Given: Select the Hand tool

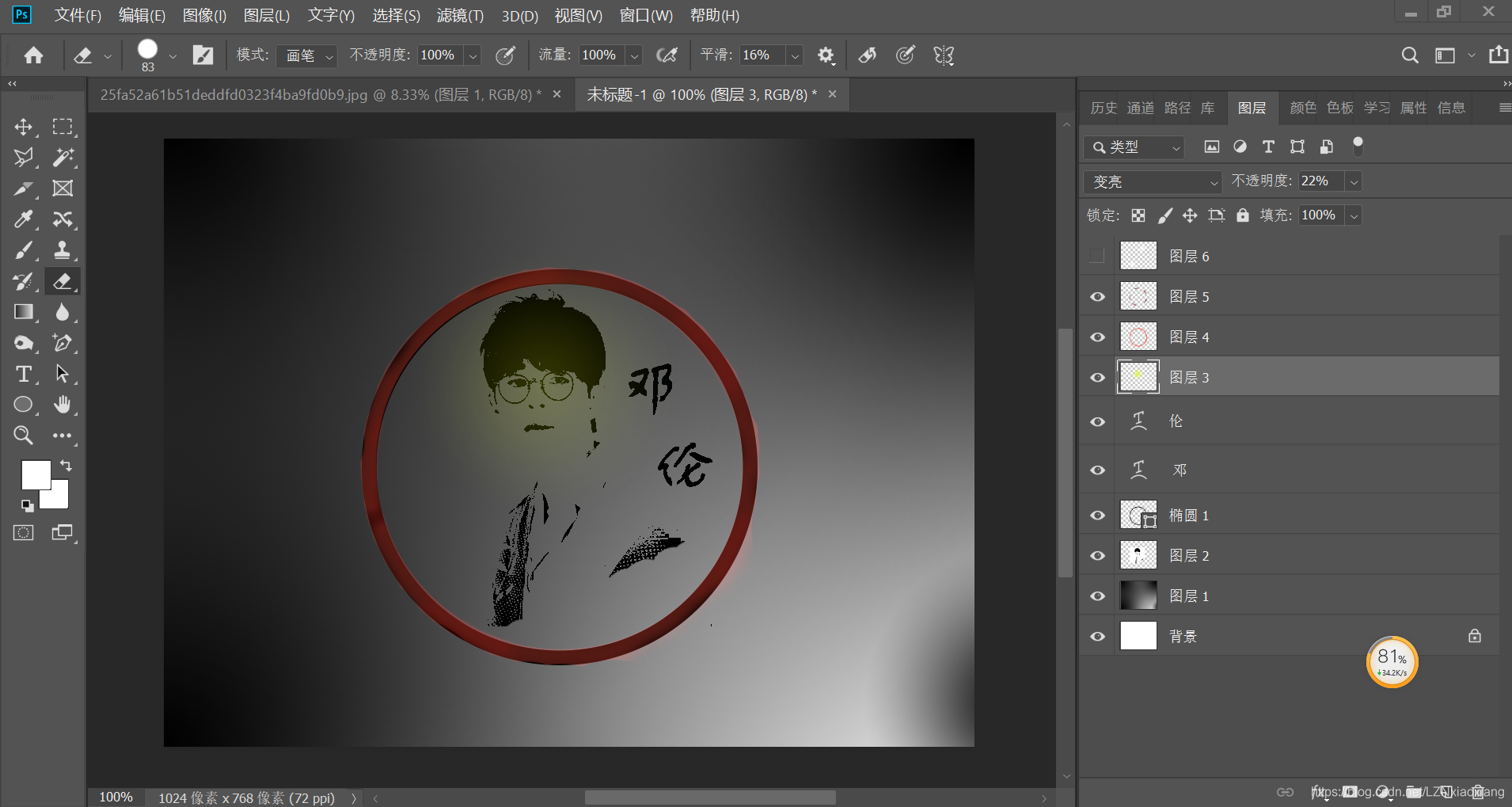Looking at the screenshot, I should 63,405.
